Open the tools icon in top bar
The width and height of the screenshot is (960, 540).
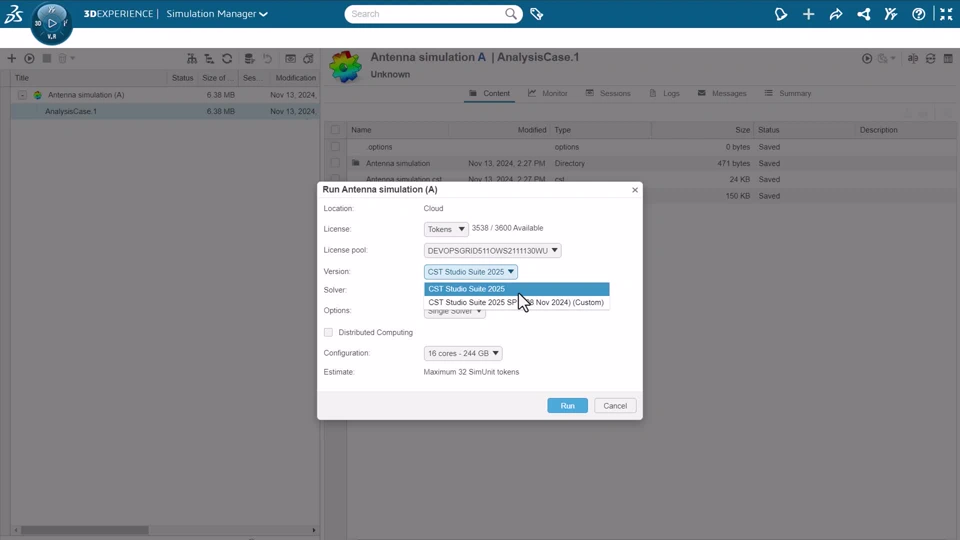tap(891, 13)
